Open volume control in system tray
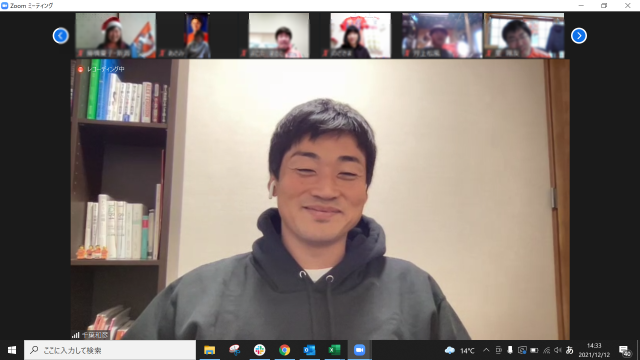The width and height of the screenshot is (640, 360). click(x=558, y=350)
